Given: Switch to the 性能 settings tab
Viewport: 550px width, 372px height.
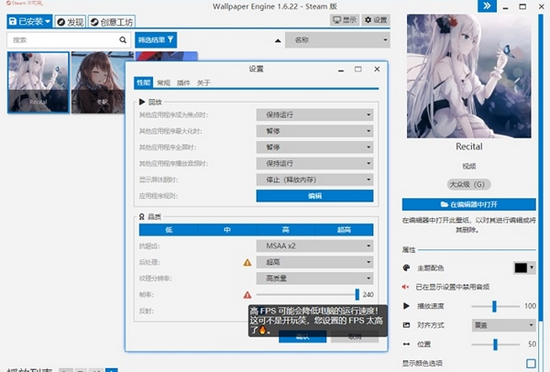Looking at the screenshot, I should (x=143, y=83).
